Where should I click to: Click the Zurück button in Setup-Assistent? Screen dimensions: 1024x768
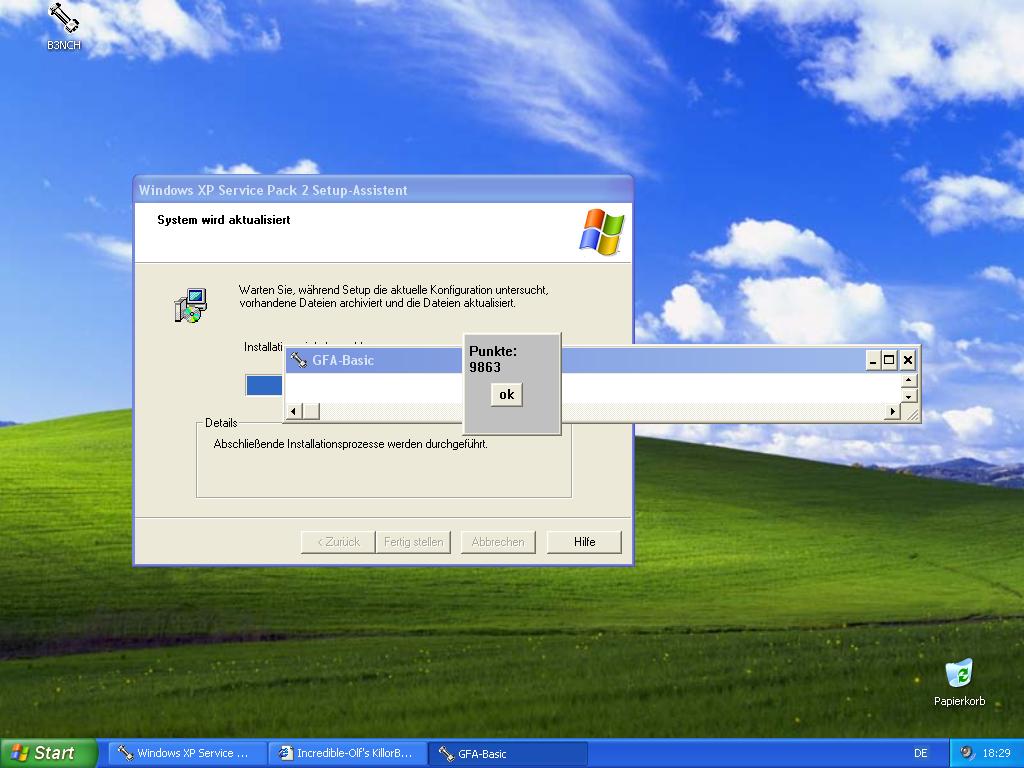coord(338,542)
